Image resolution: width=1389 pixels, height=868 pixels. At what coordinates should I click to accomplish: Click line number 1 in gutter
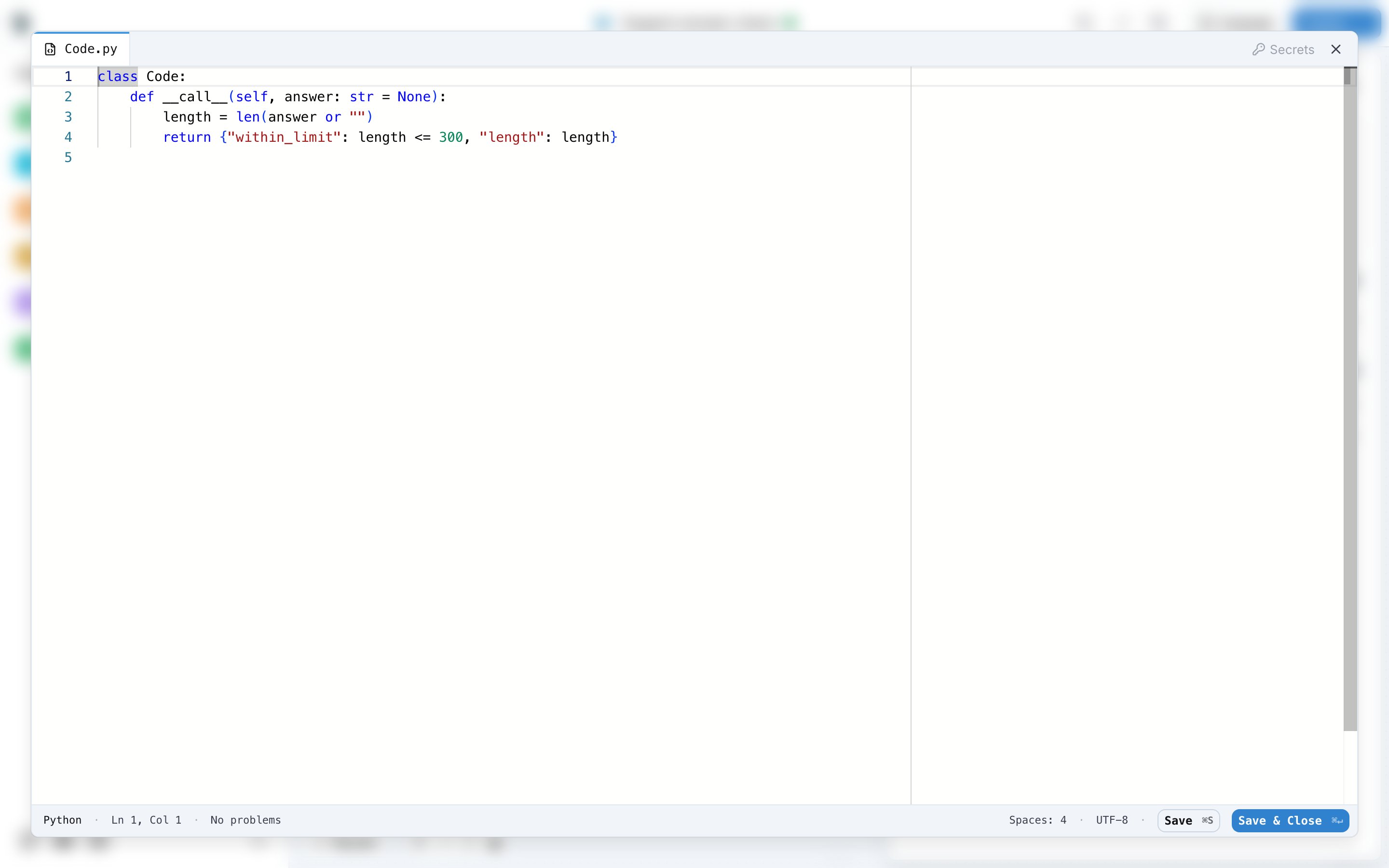[x=68, y=76]
